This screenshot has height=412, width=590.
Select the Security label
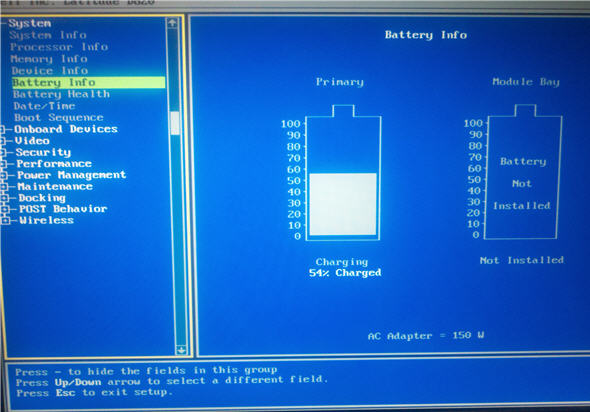(43, 152)
